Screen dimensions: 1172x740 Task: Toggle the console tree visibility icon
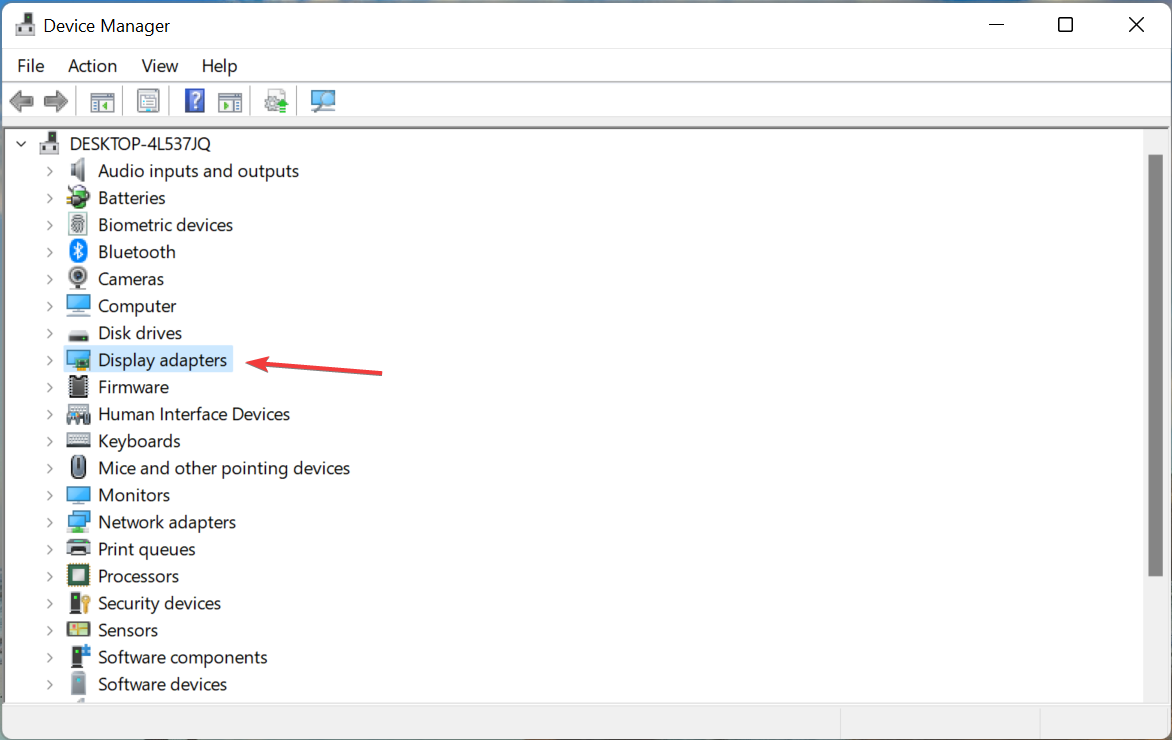[x=101, y=100]
